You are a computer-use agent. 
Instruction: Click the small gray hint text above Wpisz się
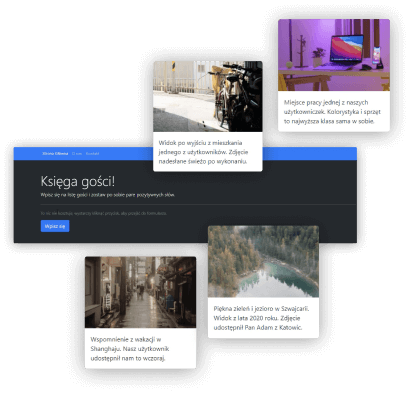pyautogui.click(x=104, y=213)
